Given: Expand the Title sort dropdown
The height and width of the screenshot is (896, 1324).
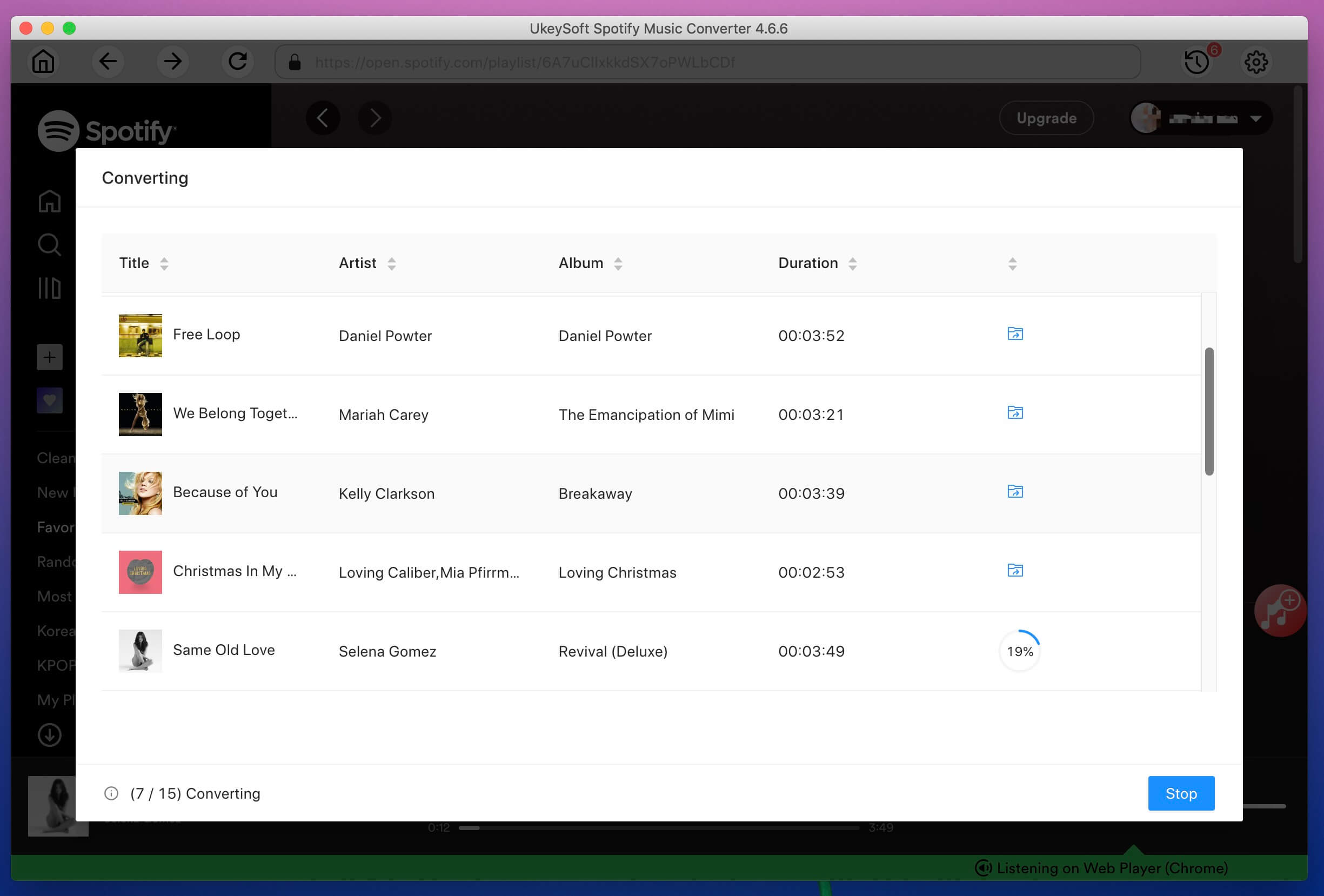Looking at the screenshot, I should pyautogui.click(x=163, y=262).
